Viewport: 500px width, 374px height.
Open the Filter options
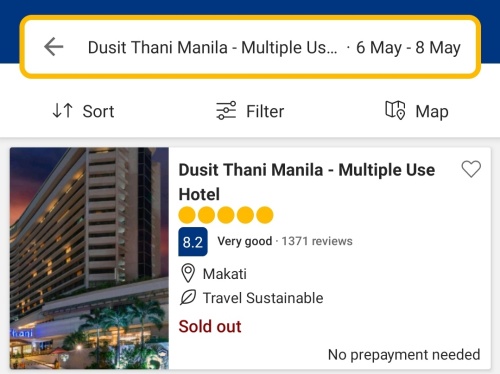[x=250, y=111]
